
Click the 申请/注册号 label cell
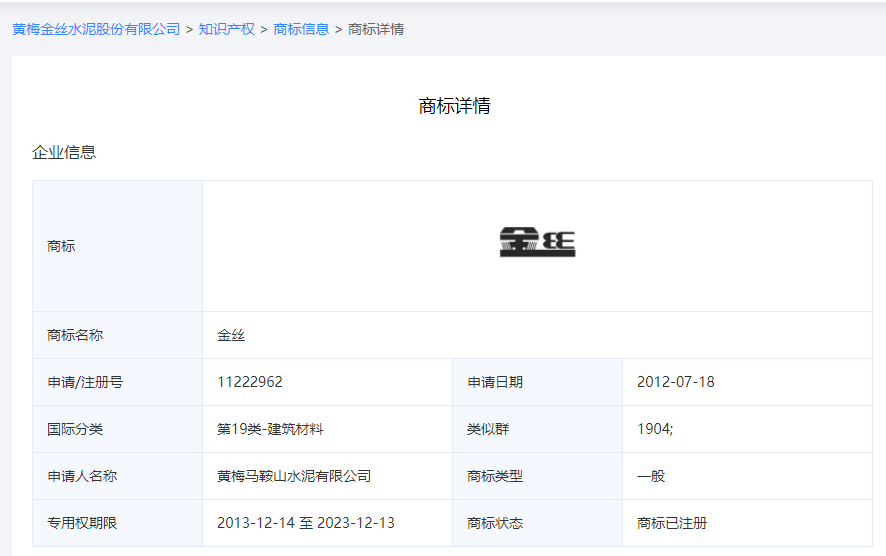(x=85, y=382)
